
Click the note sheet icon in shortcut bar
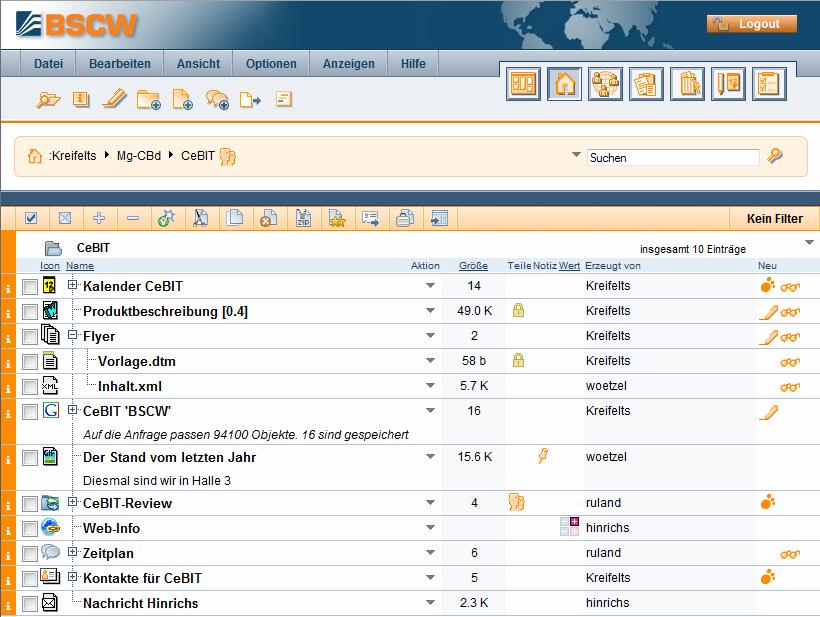point(283,99)
